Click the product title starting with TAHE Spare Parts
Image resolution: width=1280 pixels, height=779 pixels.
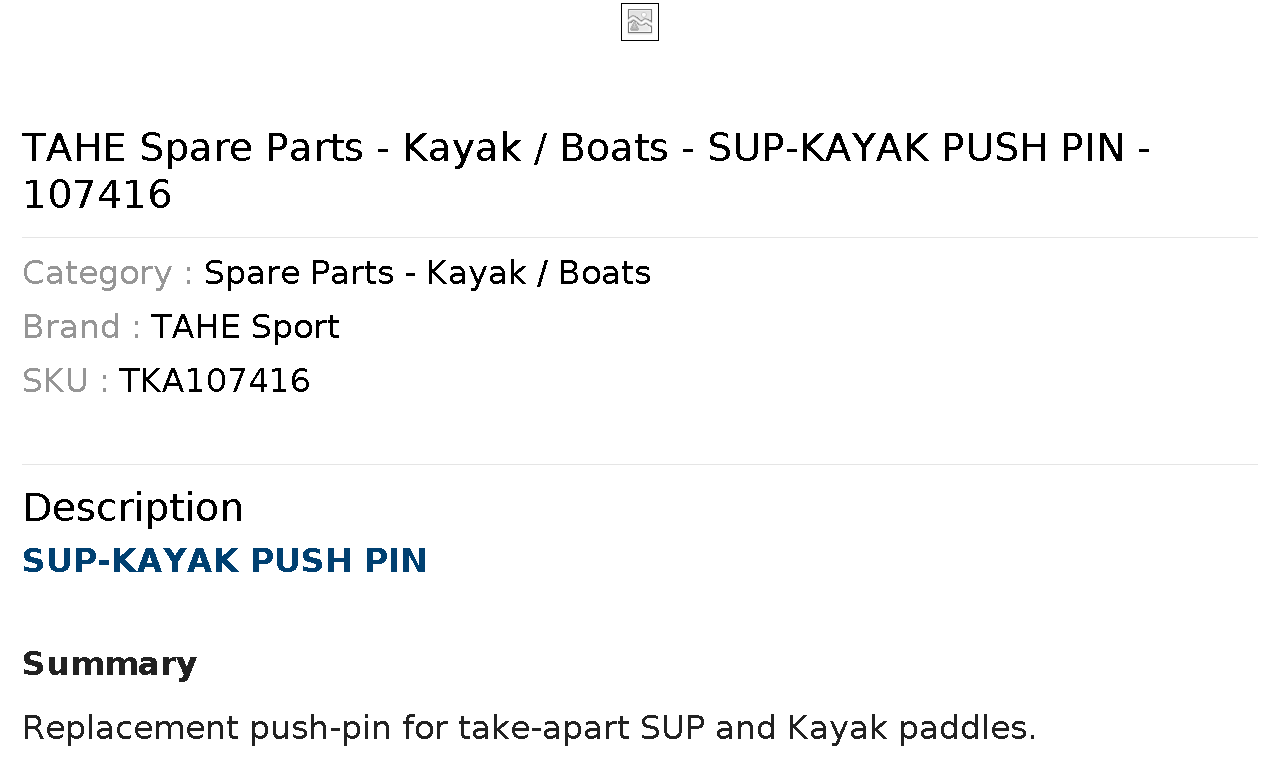586,171
